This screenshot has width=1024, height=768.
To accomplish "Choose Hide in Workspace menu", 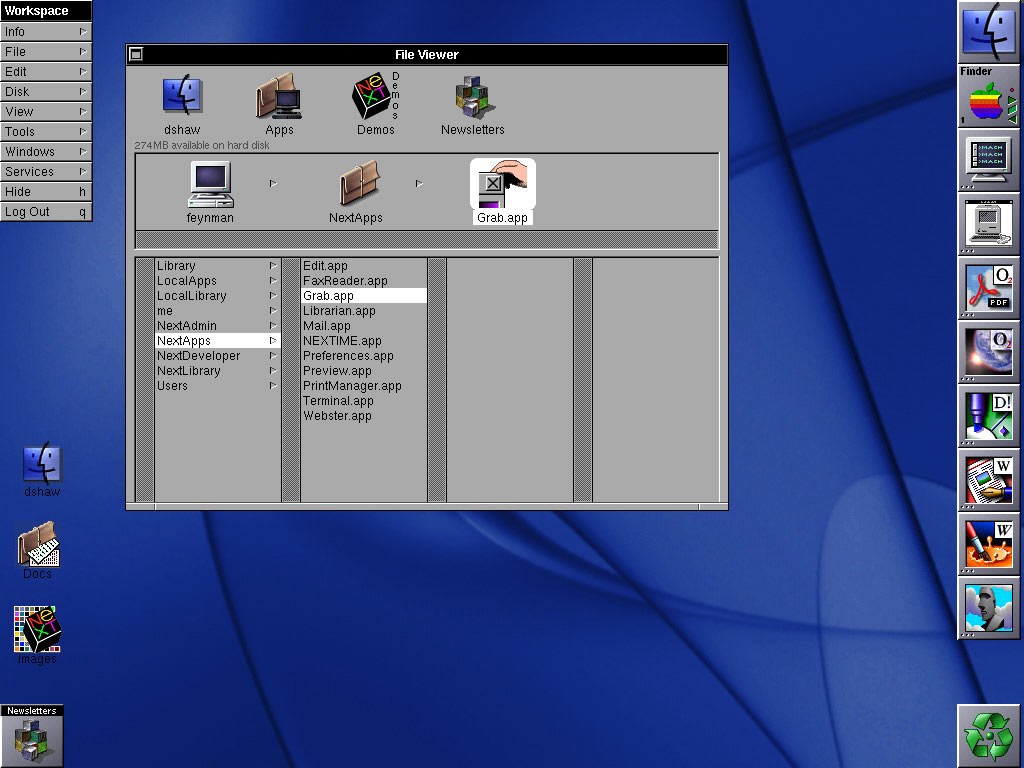I will tap(46, 191).
